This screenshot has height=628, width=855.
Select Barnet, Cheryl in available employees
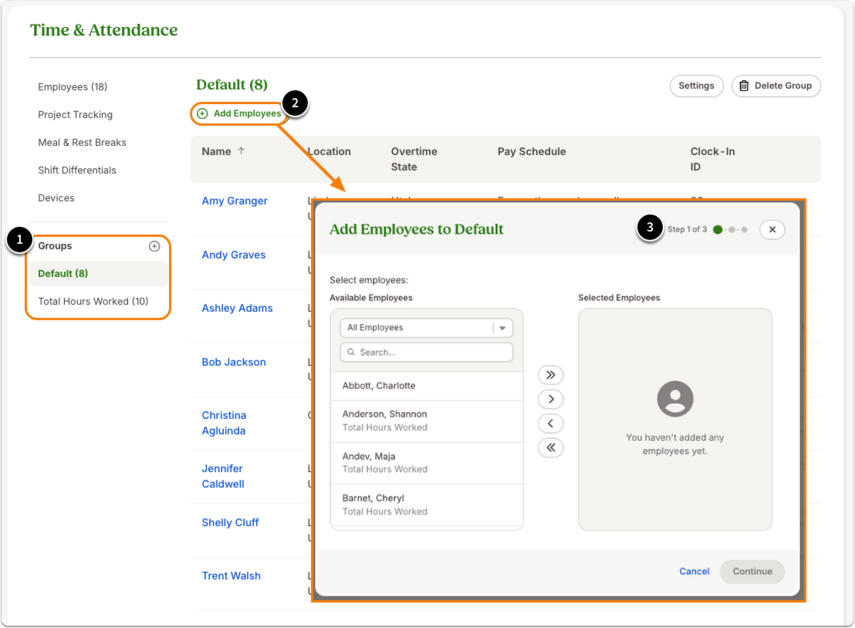pyautogui.click(x=426, y=505)
